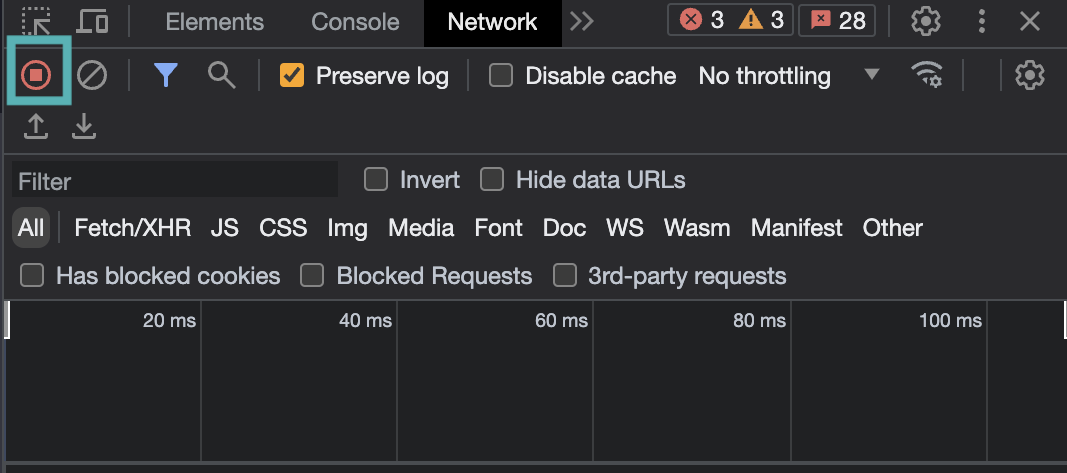The width and height of the screenshot is (1067, 473).
Task: Switch to the Elements tab
Action: tap(214, 21)
